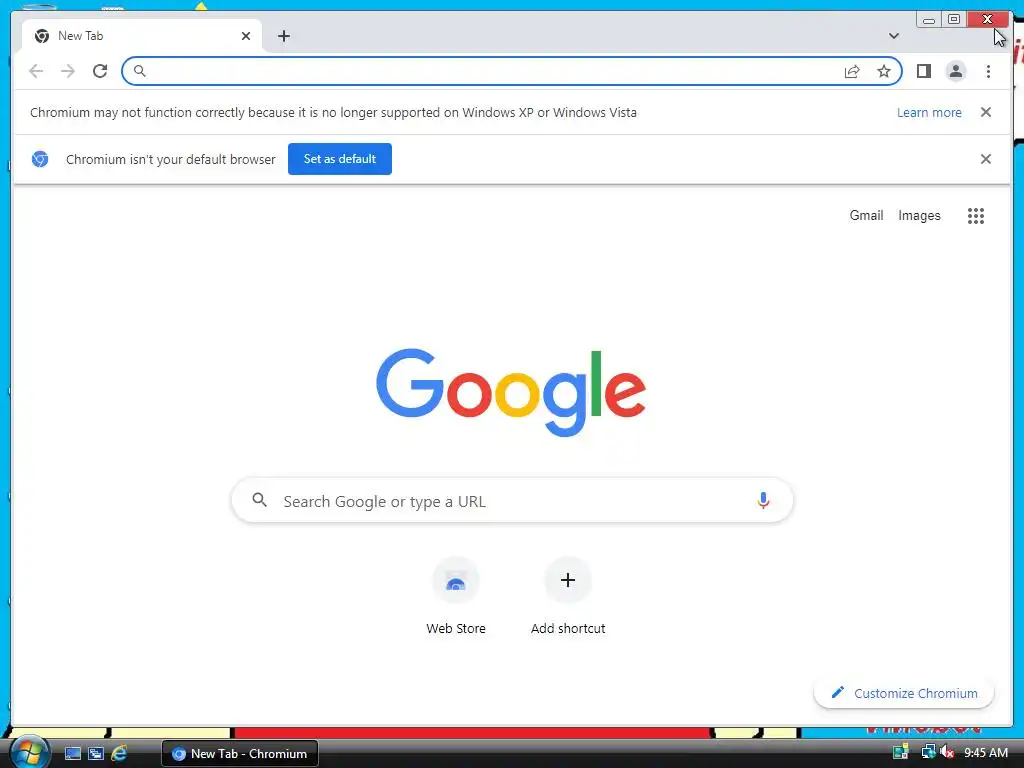Open the three-dot Chromium menu
The image size is (1024, 768).
pyautogui.click(x=988, y=71)
